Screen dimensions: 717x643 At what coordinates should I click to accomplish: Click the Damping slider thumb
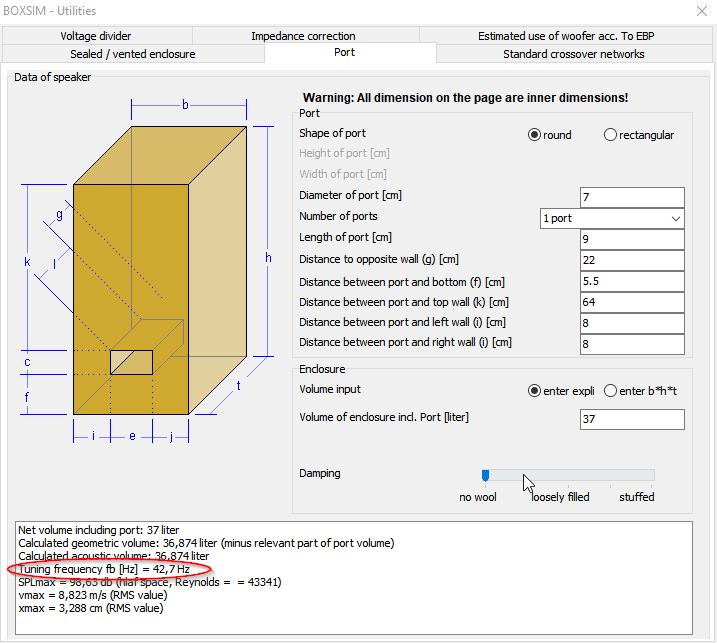(485, 476)
